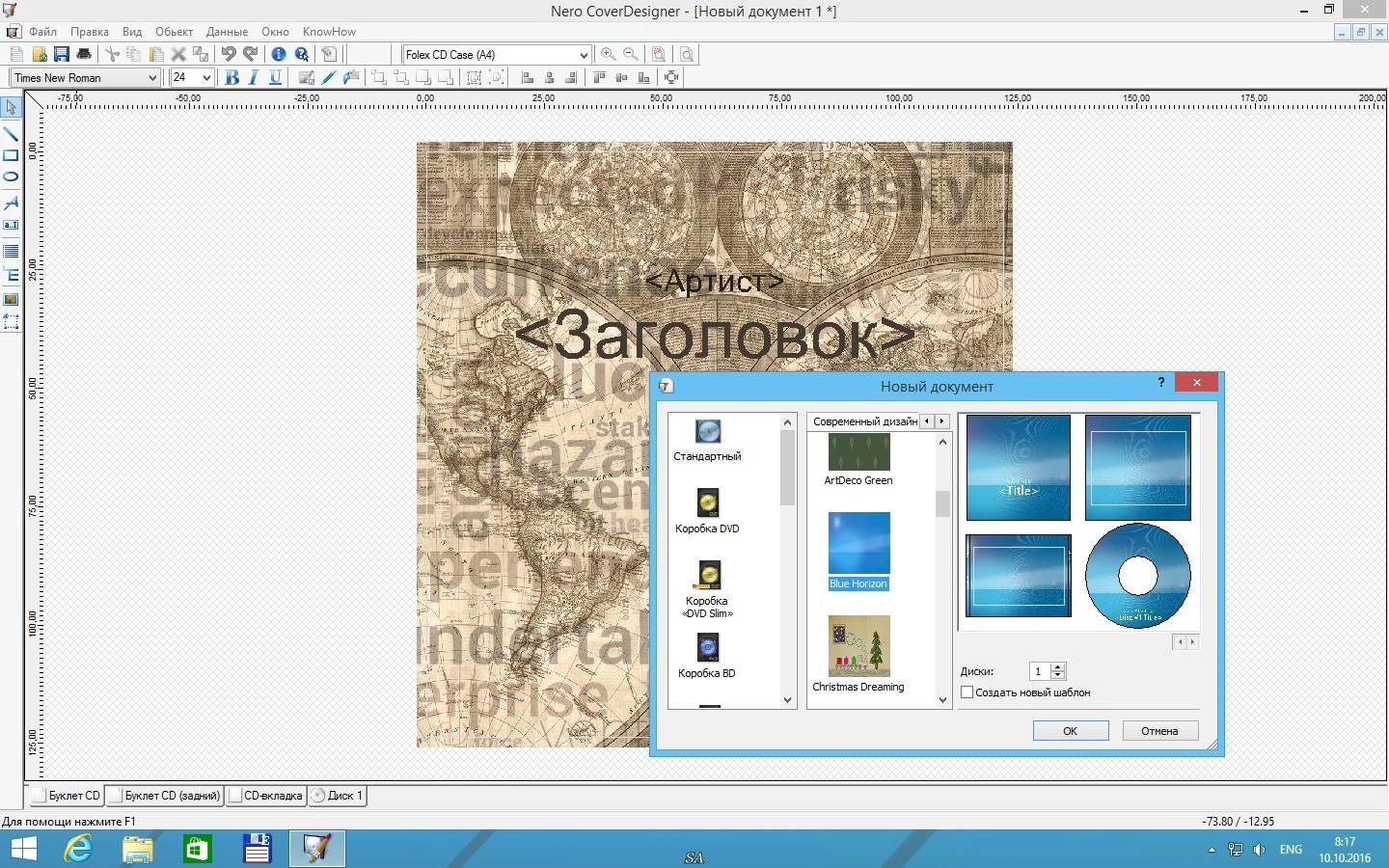The height and width of the screenshot is (868, 1389).
Task: Apply italic formatting
Action: click(254, 77)
